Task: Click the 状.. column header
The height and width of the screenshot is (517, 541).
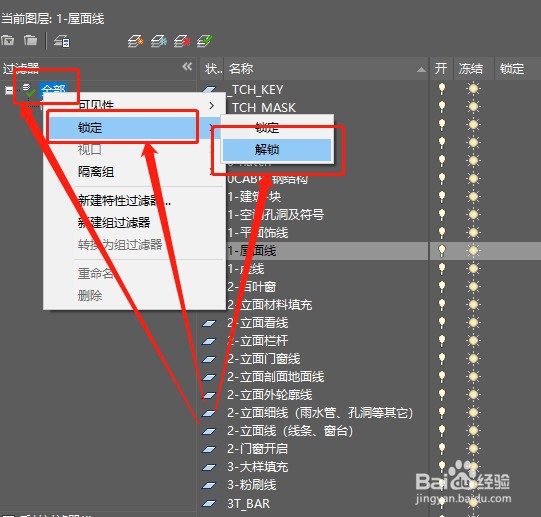Action: [212, 69]
